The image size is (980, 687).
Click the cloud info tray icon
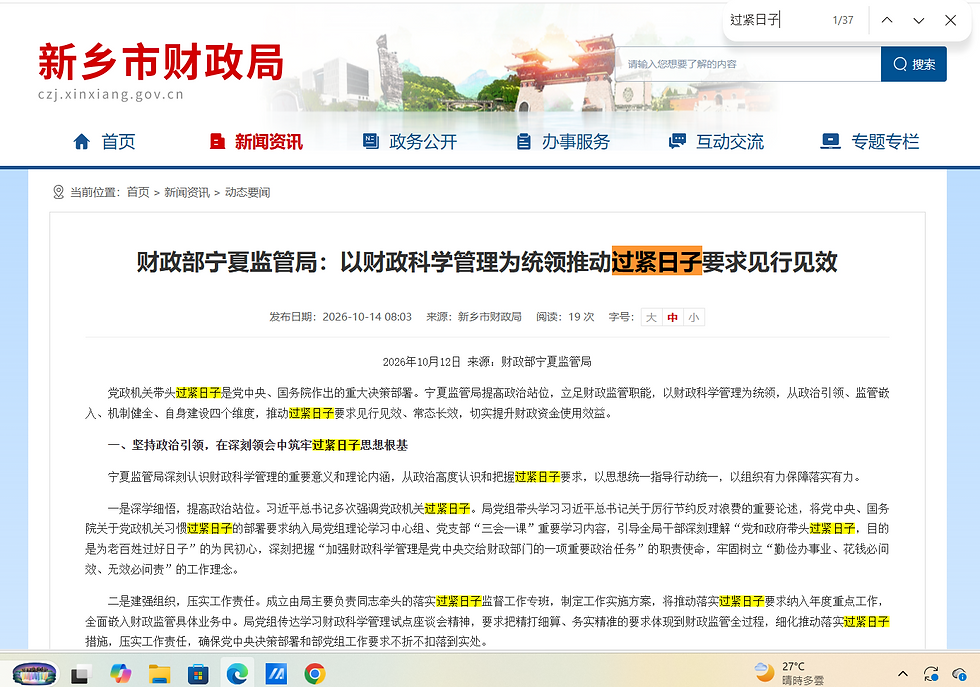[x=959, y=674]
